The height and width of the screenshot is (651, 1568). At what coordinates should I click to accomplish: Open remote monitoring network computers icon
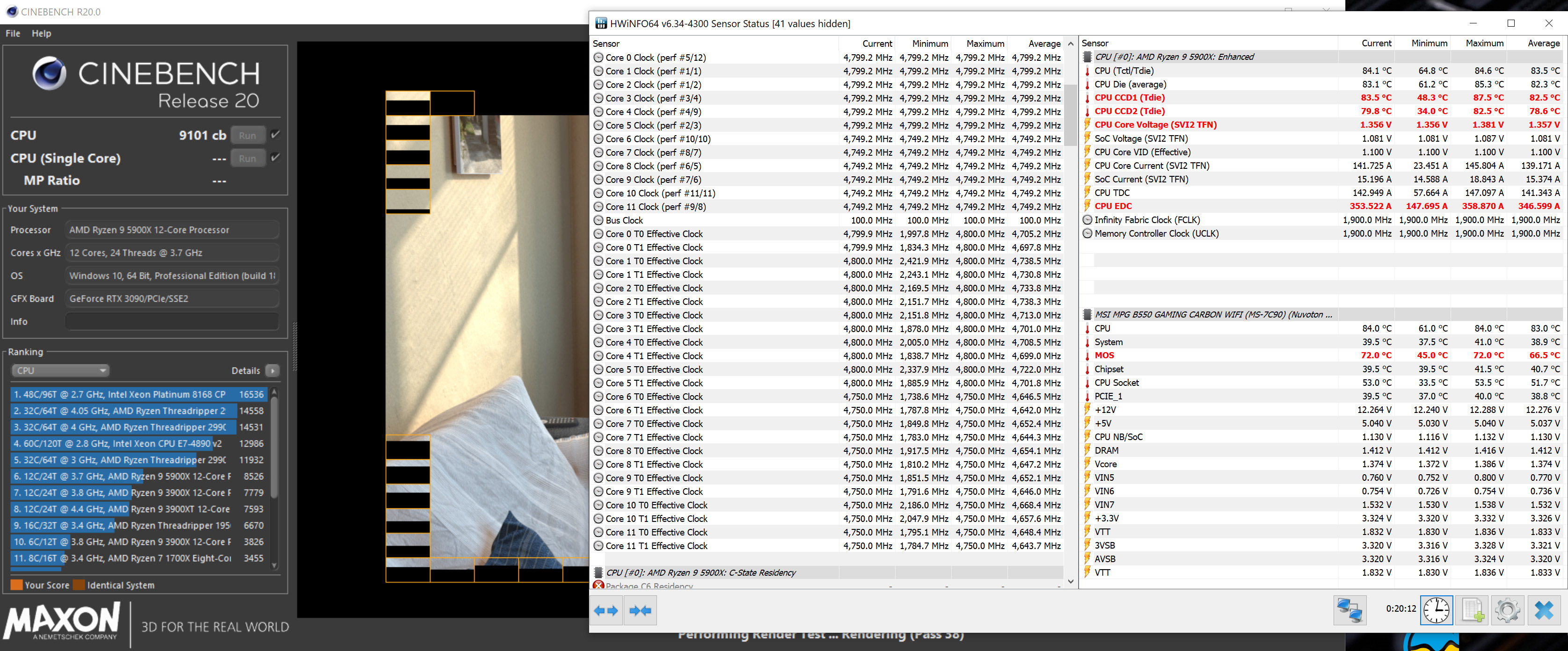pos(1349,610)
